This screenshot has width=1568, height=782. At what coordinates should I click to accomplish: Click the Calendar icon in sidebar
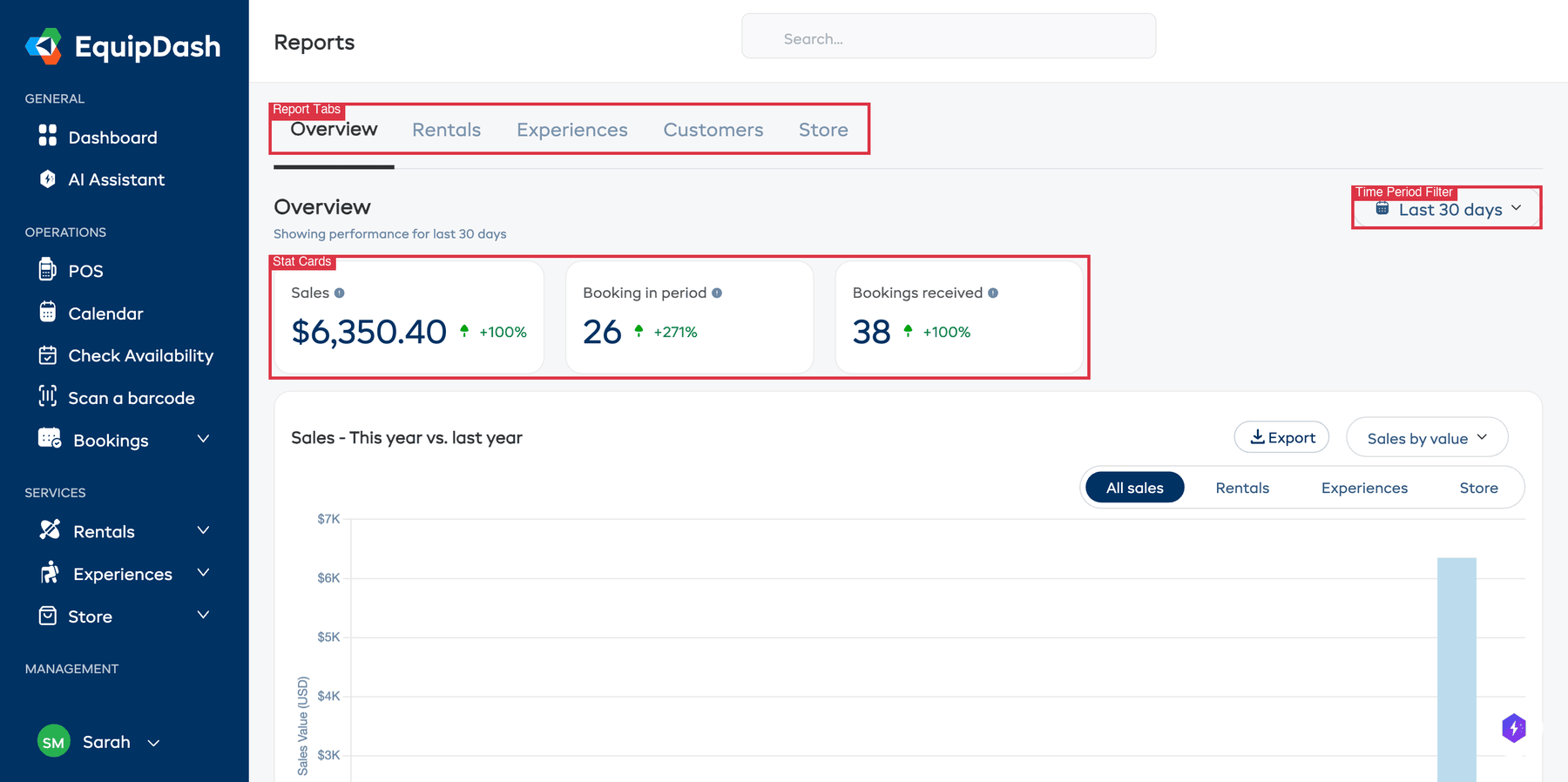tap(48, 312)
